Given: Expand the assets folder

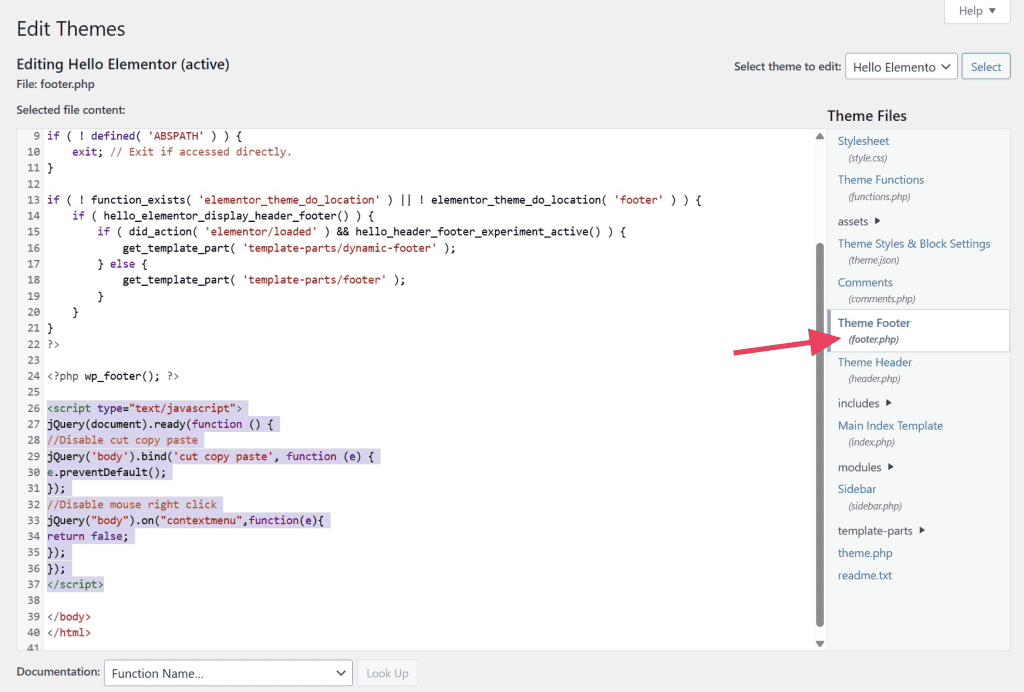Looking at the screenshot, I should 859,221.
